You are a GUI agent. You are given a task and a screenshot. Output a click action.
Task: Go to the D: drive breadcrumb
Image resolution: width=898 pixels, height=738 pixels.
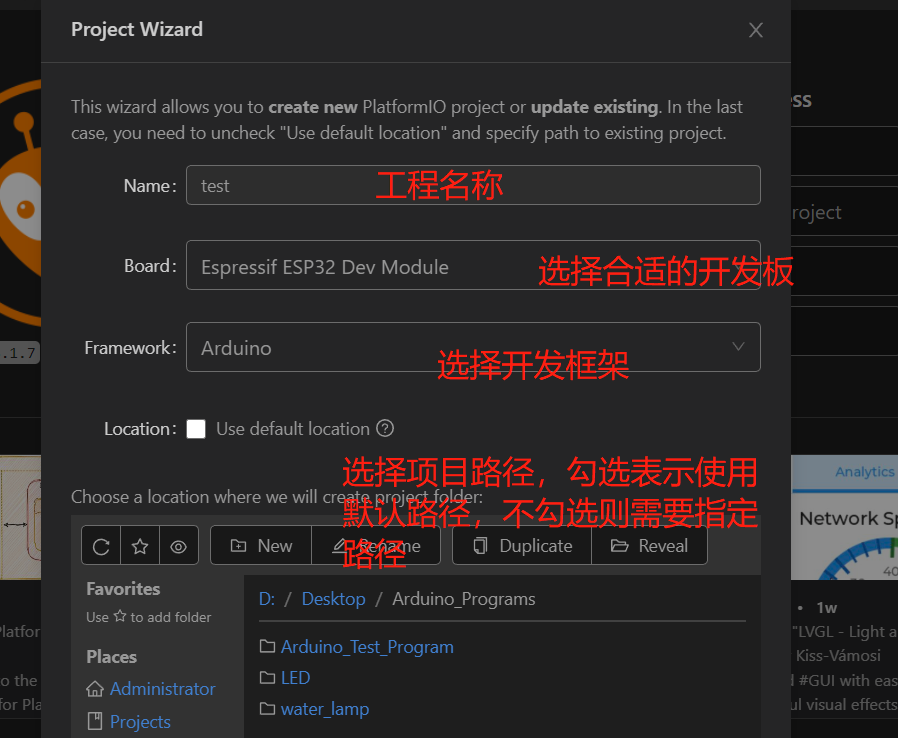(x=267, y=599)
